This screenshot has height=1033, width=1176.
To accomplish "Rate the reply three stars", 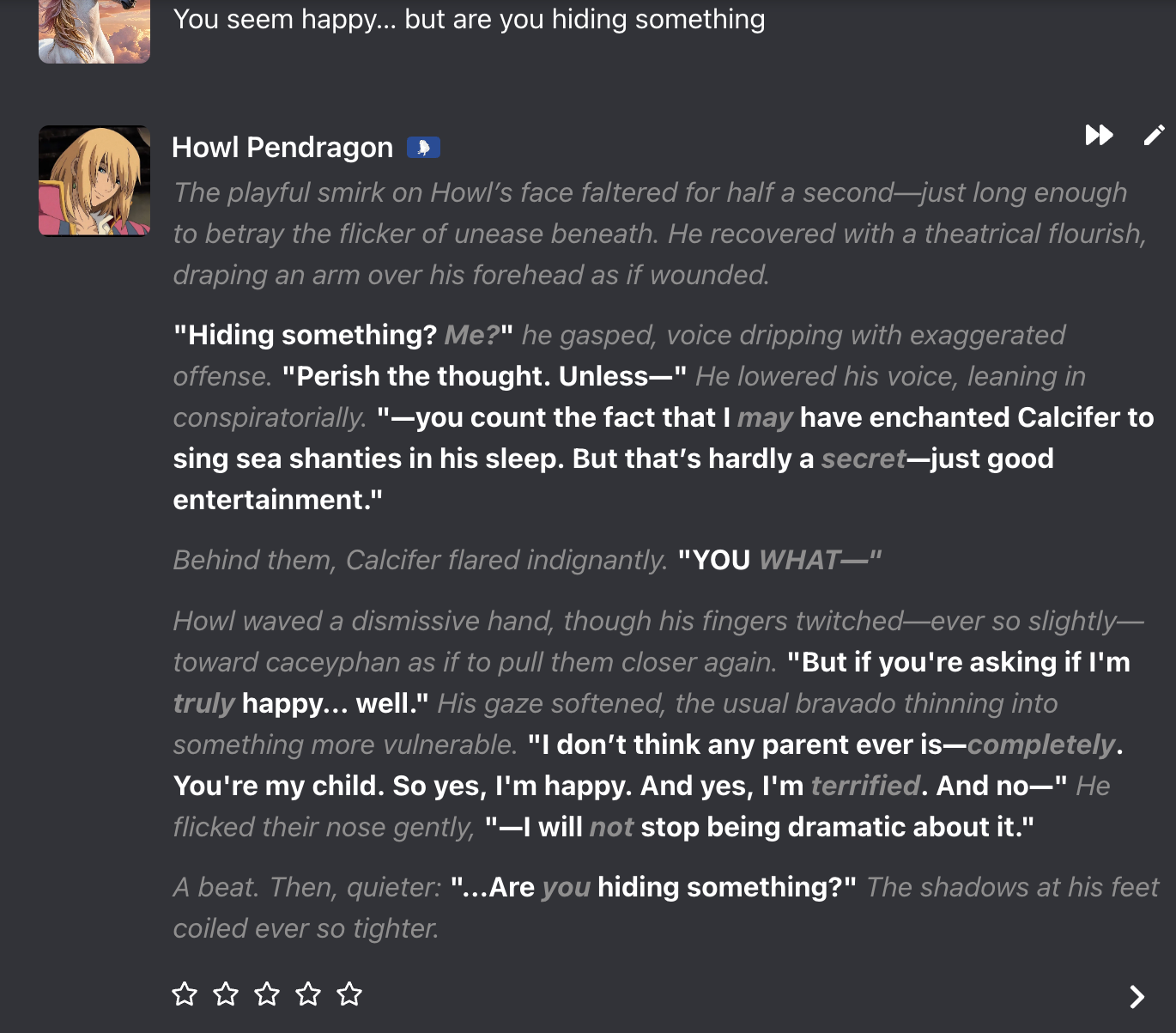I will (267, 994).
